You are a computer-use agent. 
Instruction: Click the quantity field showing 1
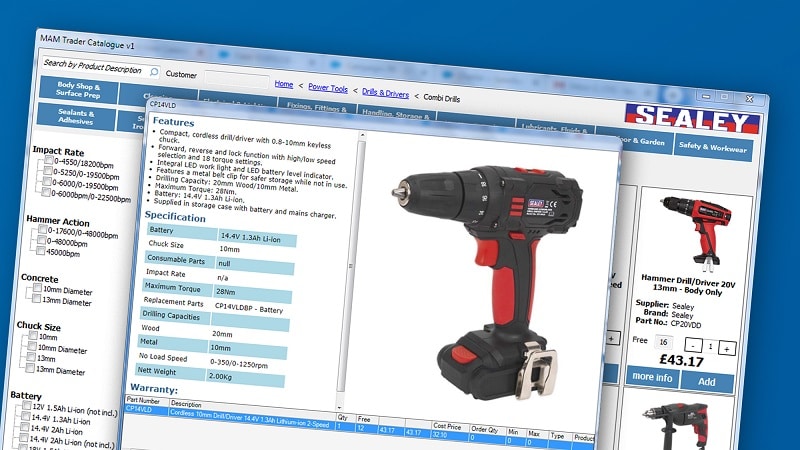point(710,347)
